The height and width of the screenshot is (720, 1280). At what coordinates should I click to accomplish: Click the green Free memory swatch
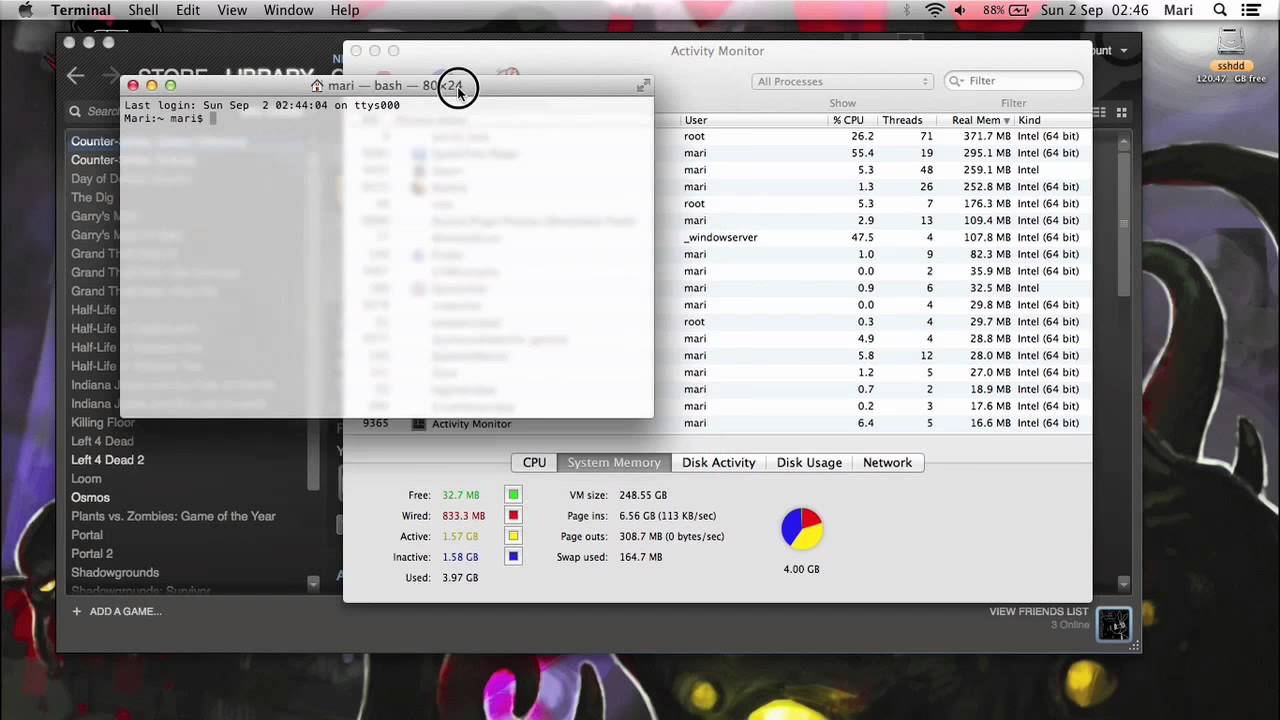point(513,495)
